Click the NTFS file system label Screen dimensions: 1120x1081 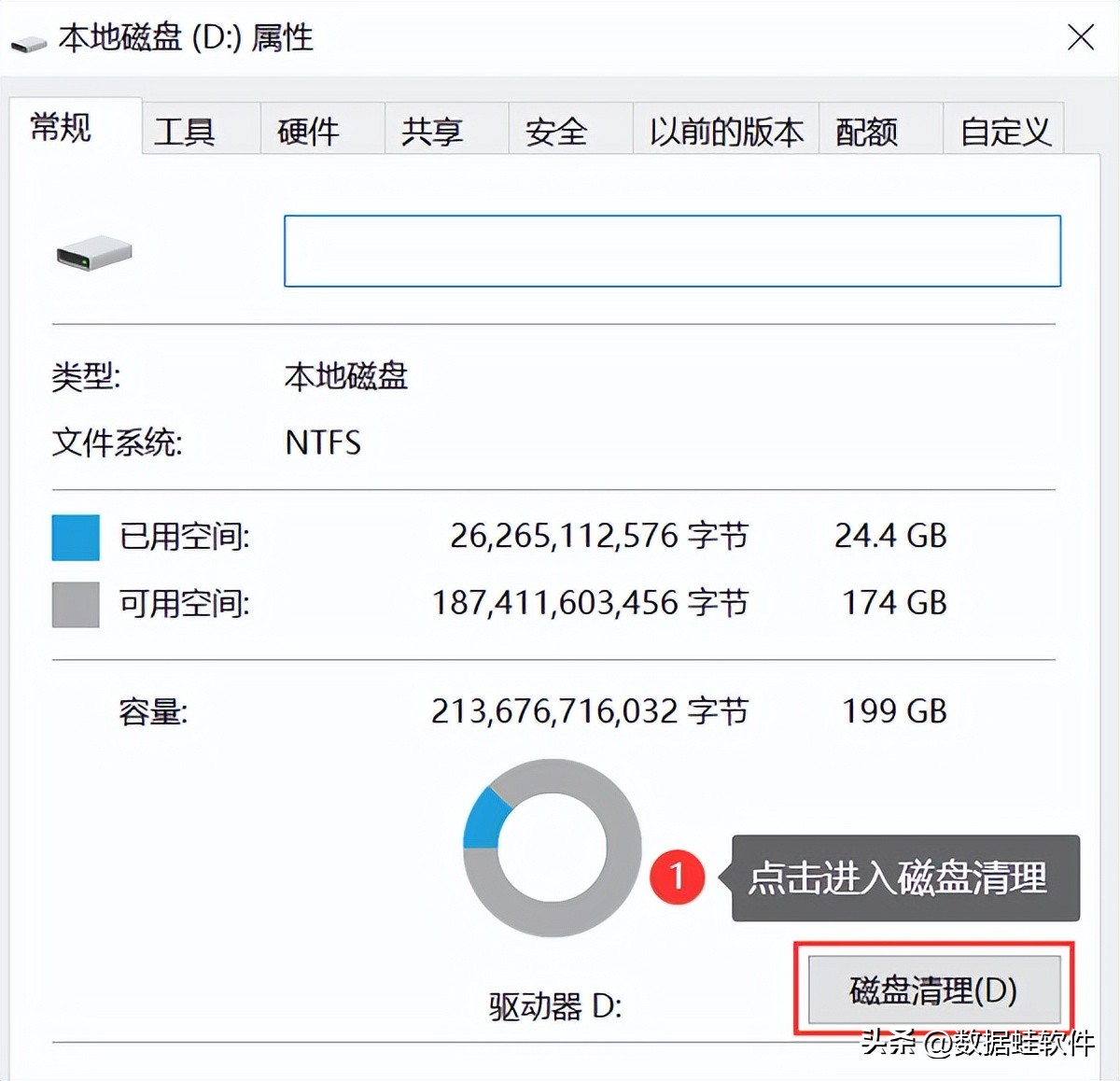(x=322, y=442)
